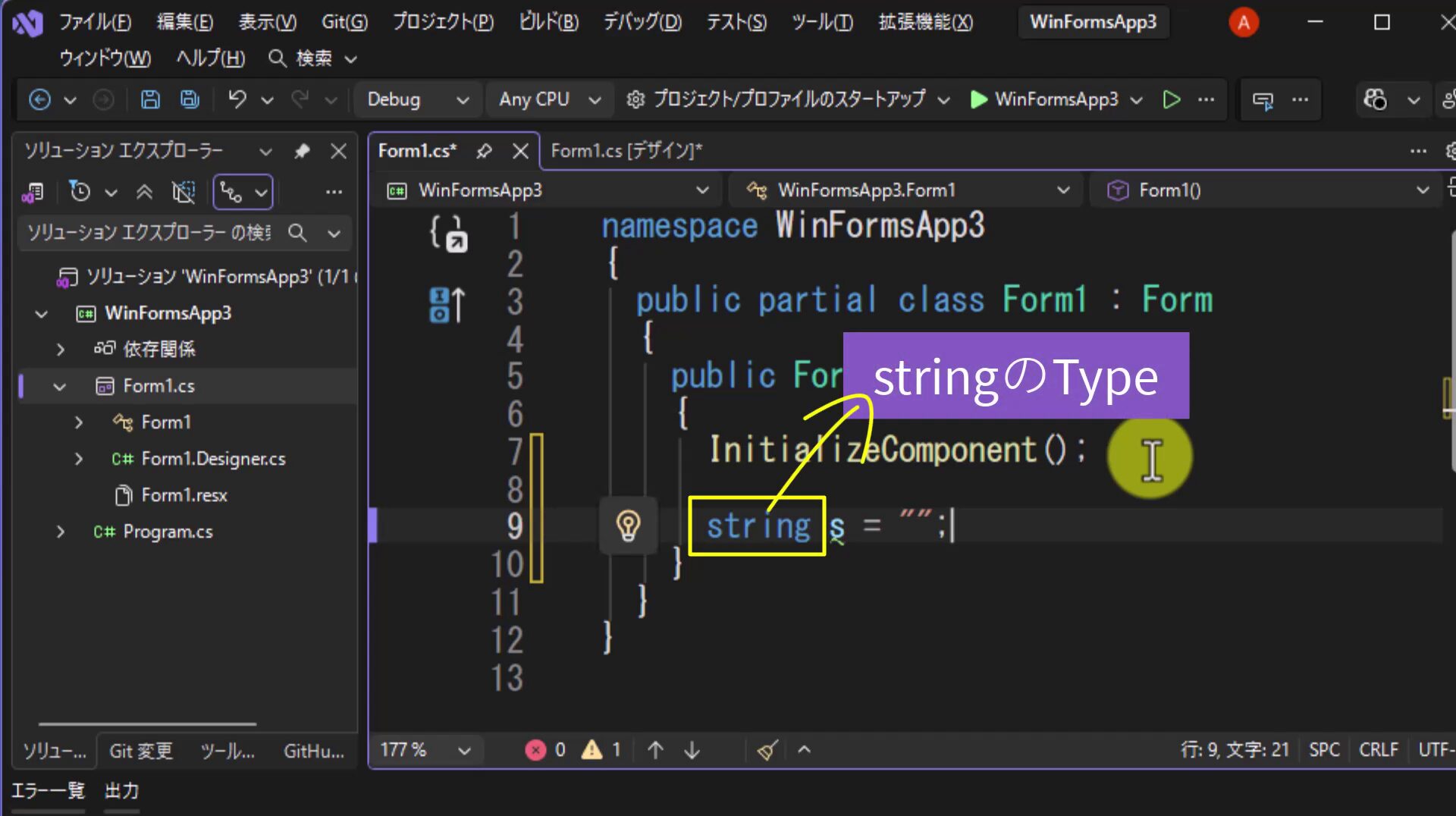This screenshot has width=1456, height=816.
Task: Click the Solution Explorer horizontal scrollbar
Action: coord(147,723)
